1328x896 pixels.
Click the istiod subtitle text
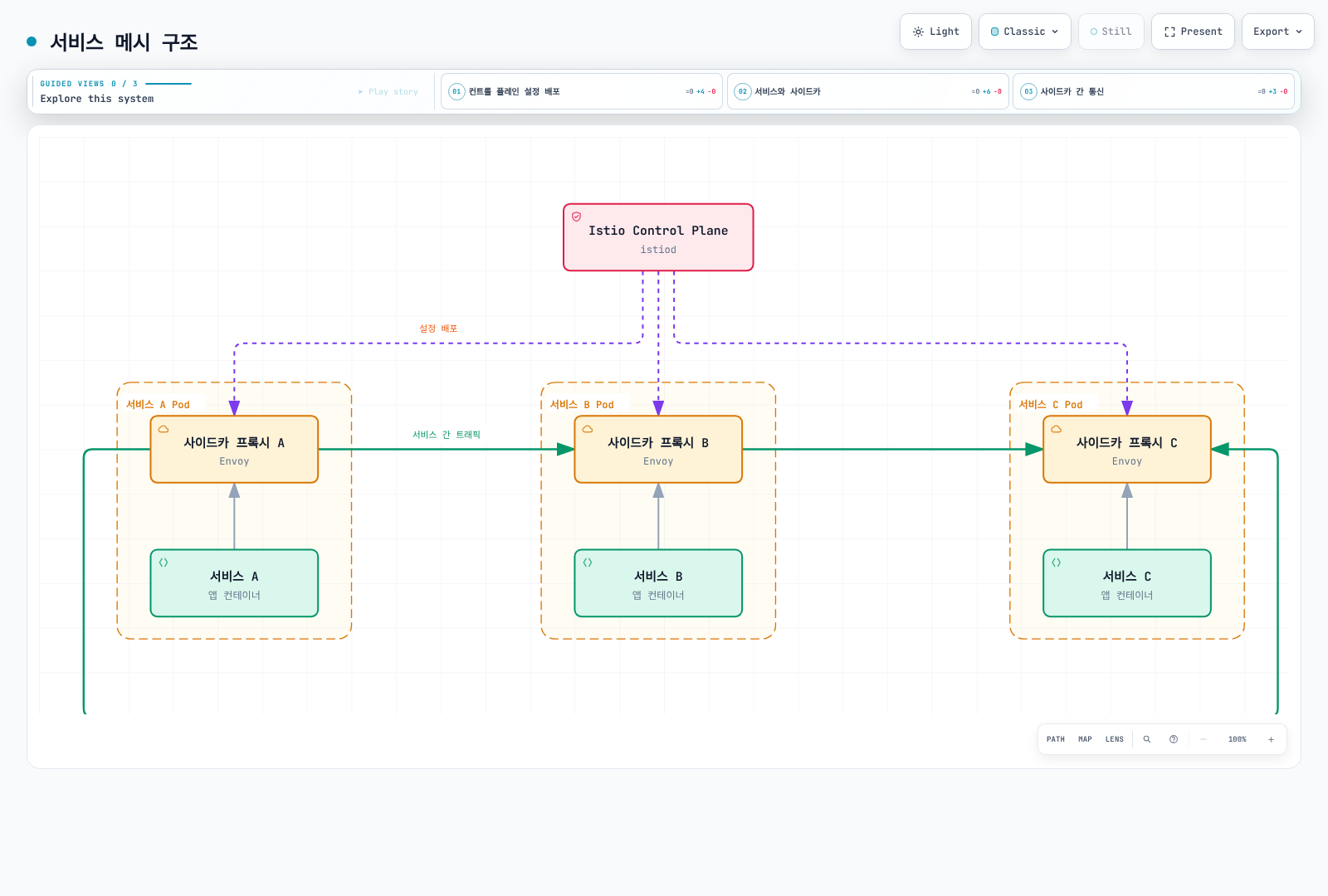click(x=658, y=250)
